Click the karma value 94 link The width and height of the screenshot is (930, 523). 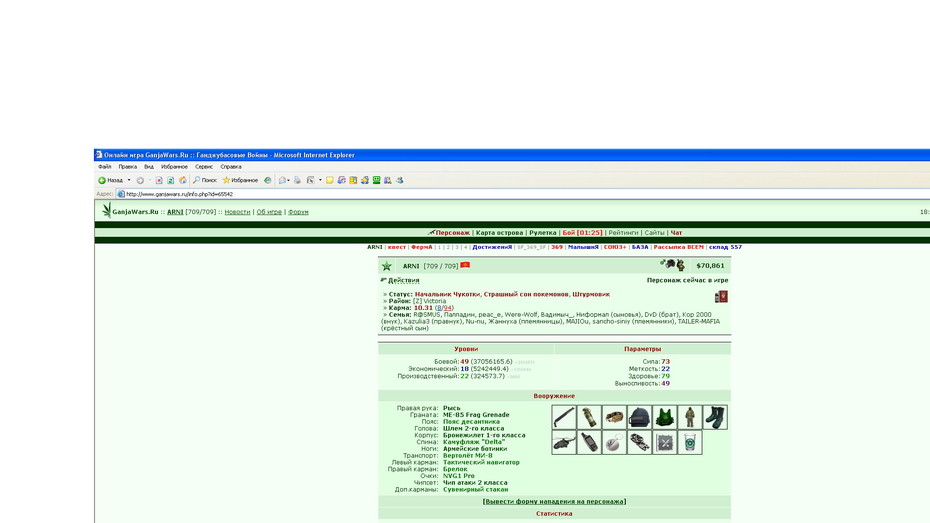[x=448, y=308]
